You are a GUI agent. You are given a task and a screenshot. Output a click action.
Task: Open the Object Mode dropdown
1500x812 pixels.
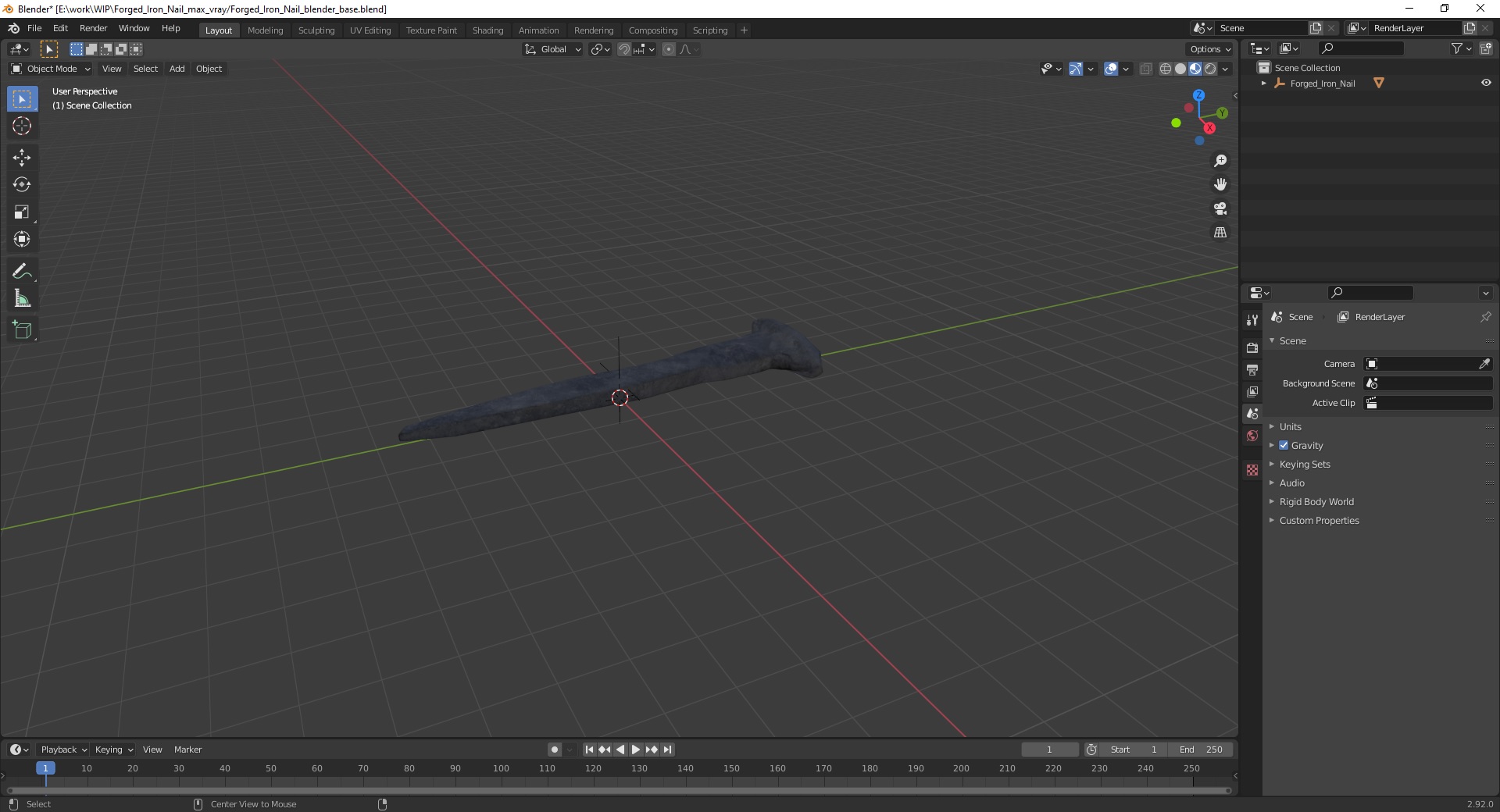tap(51, 69)
